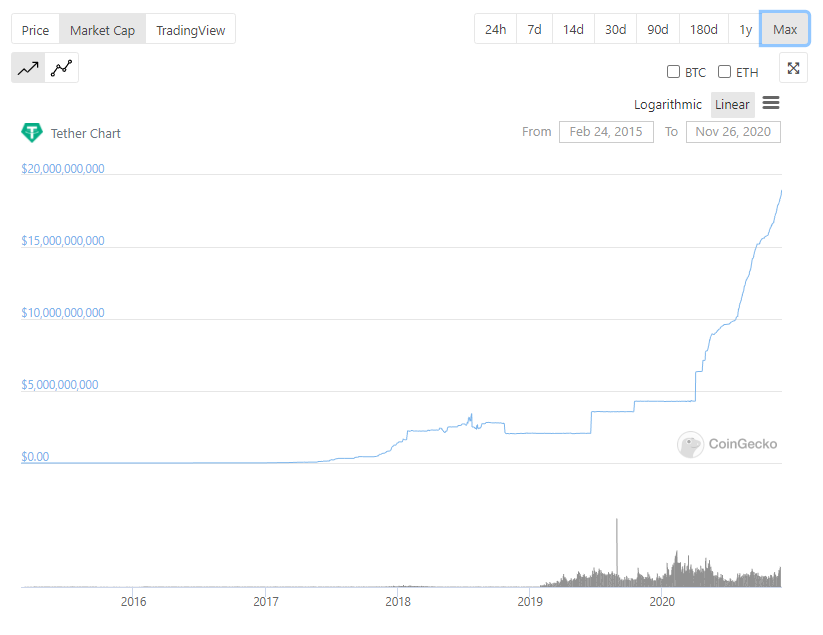Switch to the line chart with data points
Image resolution: width=823 pixels, height=635 pixels.
click(59, 68)
